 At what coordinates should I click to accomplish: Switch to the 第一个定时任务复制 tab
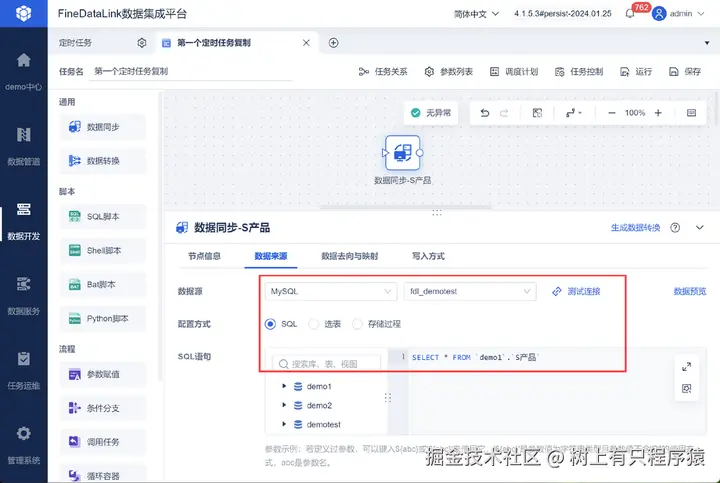pos(214,43)
